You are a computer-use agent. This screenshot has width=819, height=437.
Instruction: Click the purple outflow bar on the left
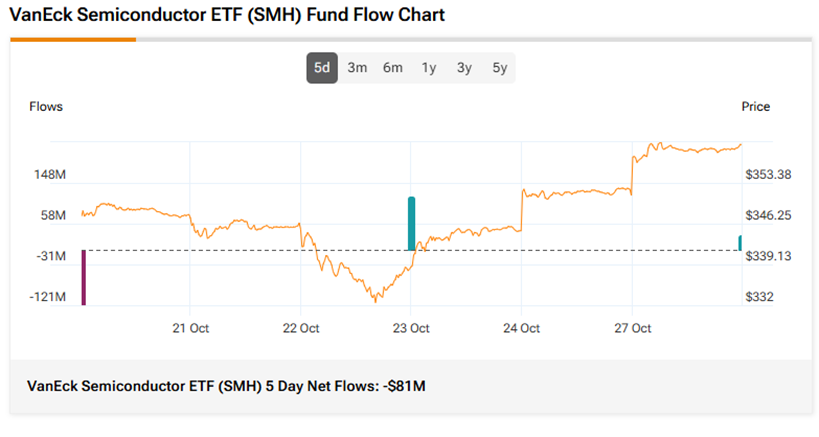(83, 276)
